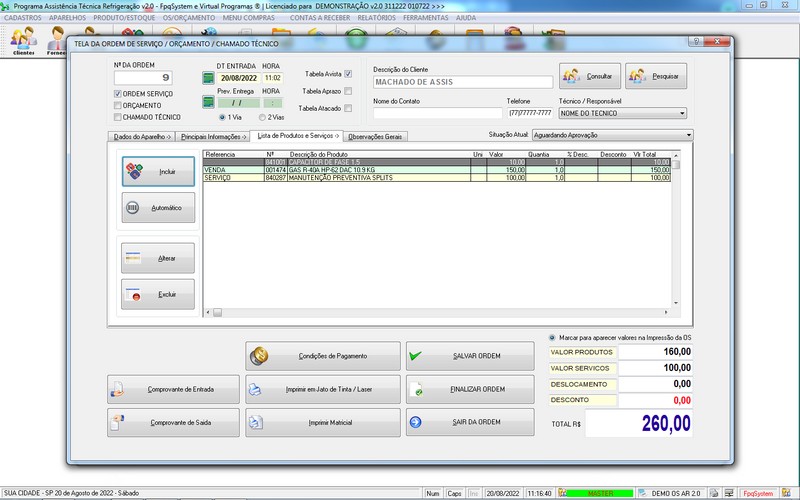Open the Clientes toolbar icon
The width and height of the screenshot is (800, 500).
pos(23,41)
